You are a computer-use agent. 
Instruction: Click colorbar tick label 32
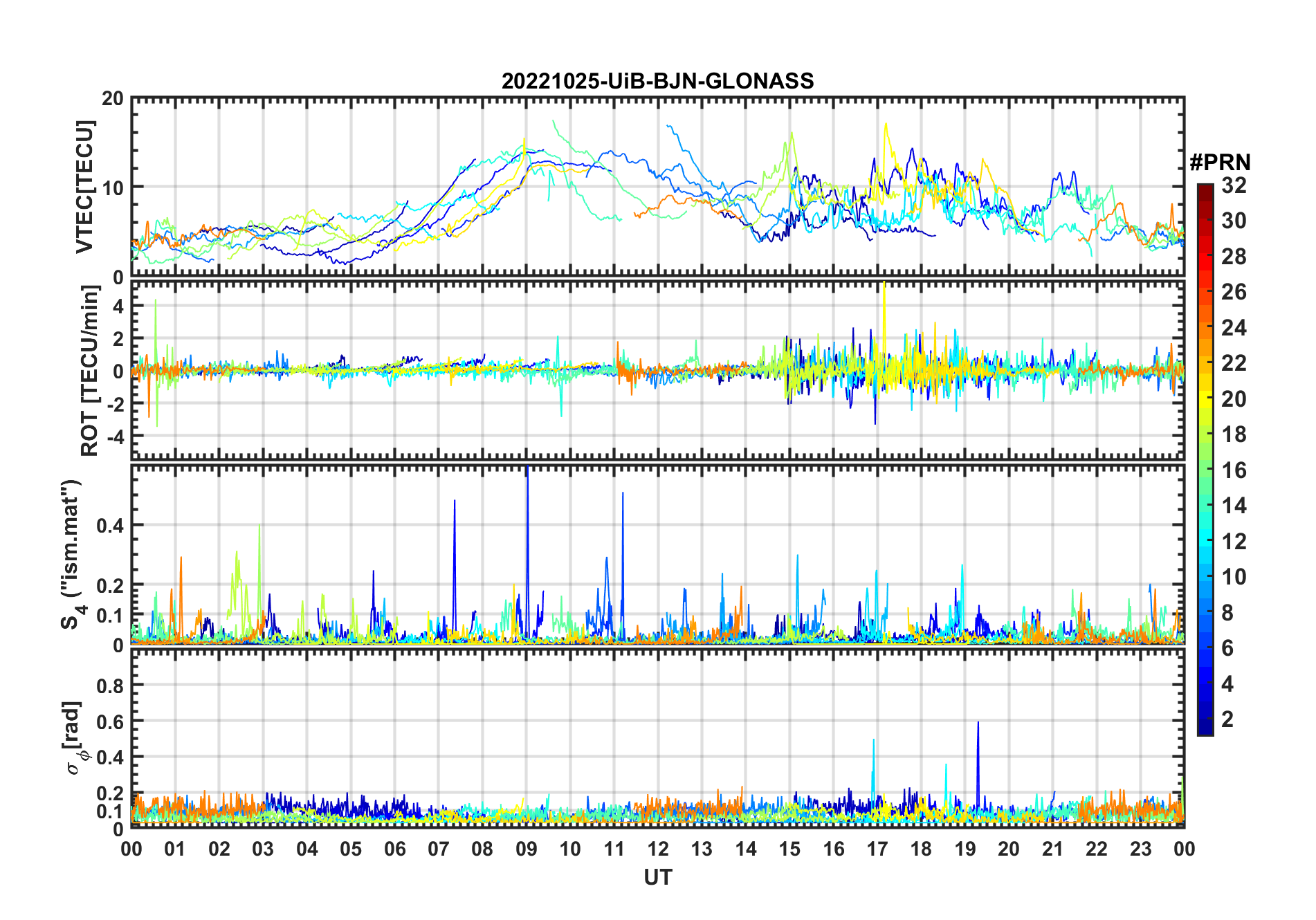click(x=1234, y=185)
